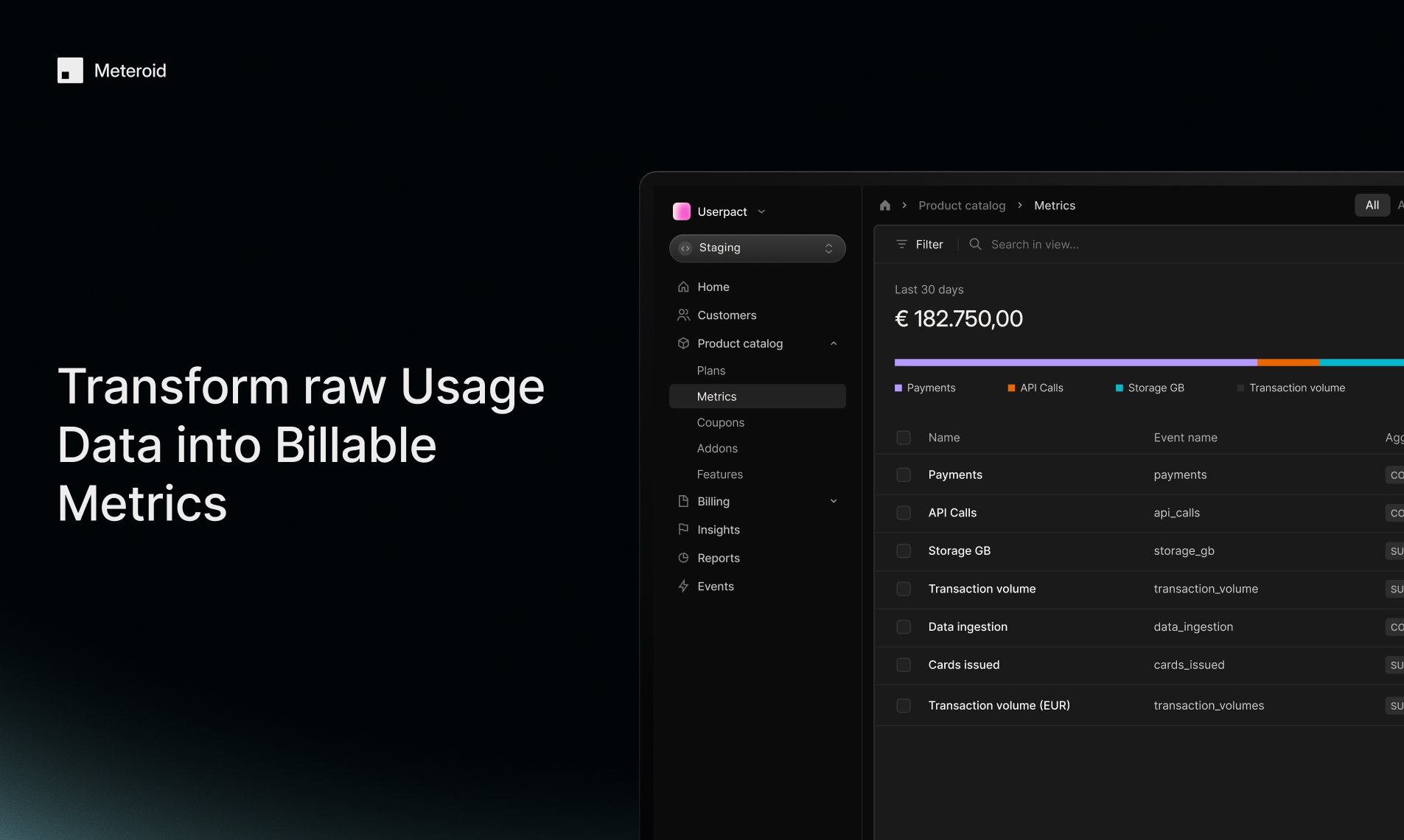Viewport: 1404px width, 840px height.
Task: Click the payments event name cell
Action: [1180, 475]
